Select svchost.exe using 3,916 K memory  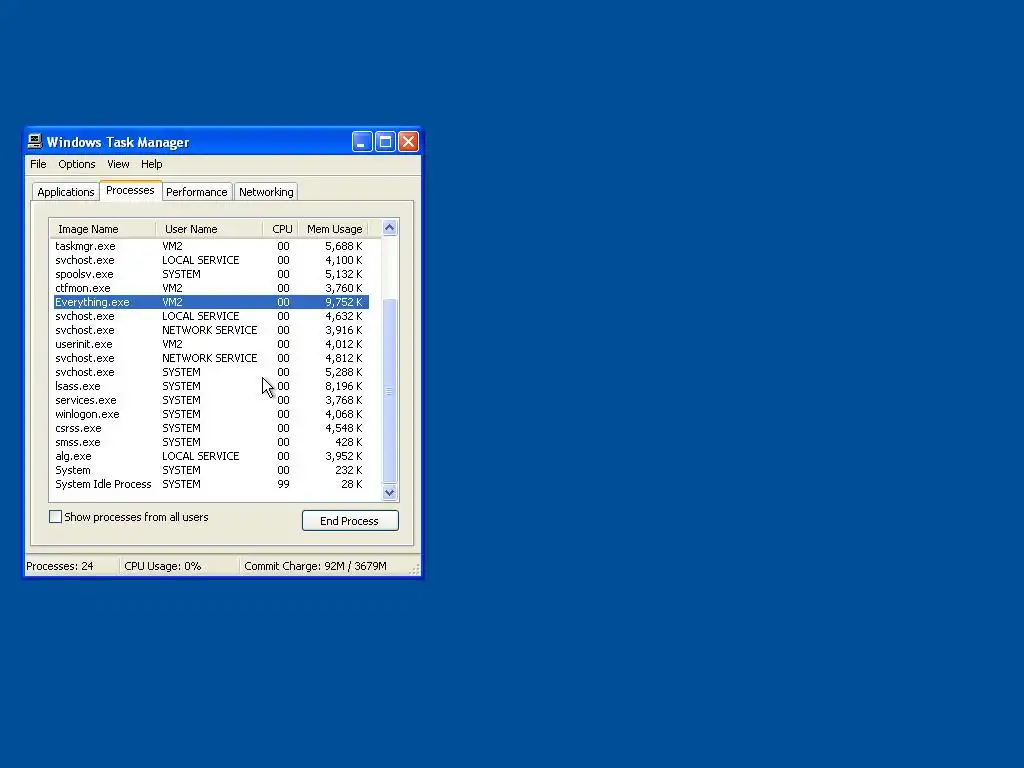pos(211,330)
